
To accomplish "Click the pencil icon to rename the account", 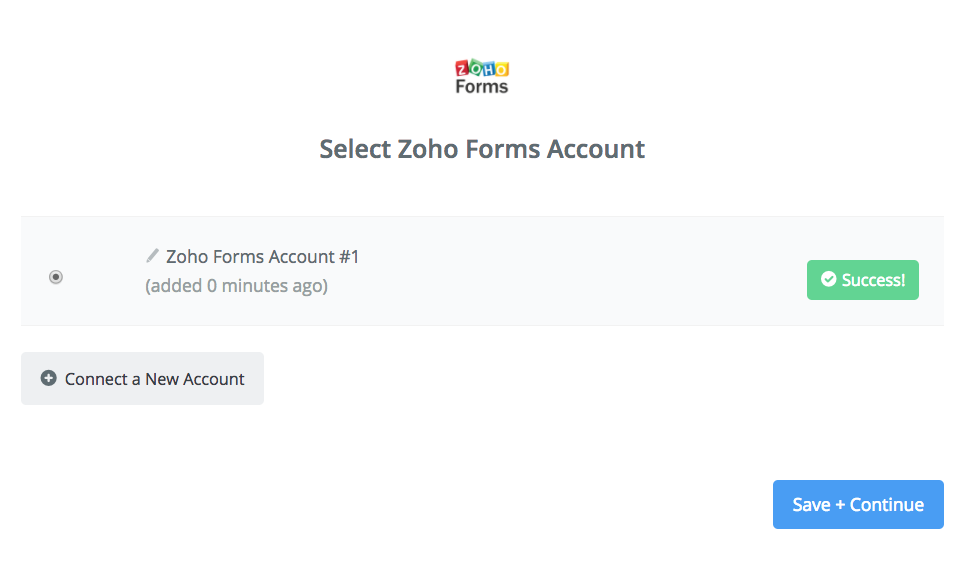I will pyautogui.click(x=153, y=256).
